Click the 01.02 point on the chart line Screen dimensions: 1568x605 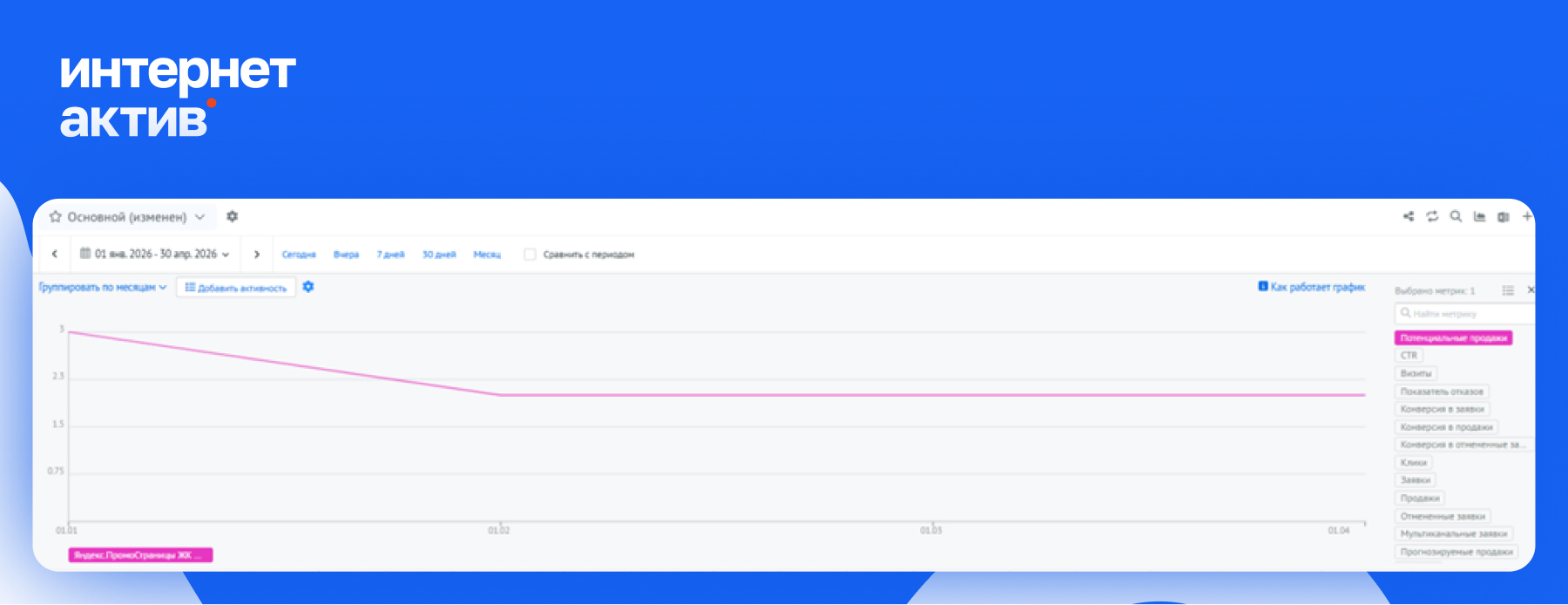500,395
